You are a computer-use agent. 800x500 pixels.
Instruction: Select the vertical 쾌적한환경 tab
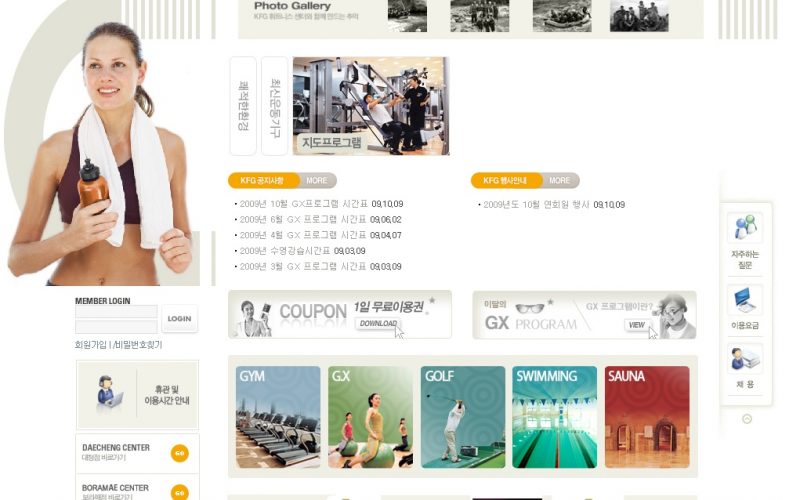pyautogui.click(x=243, y=106)
